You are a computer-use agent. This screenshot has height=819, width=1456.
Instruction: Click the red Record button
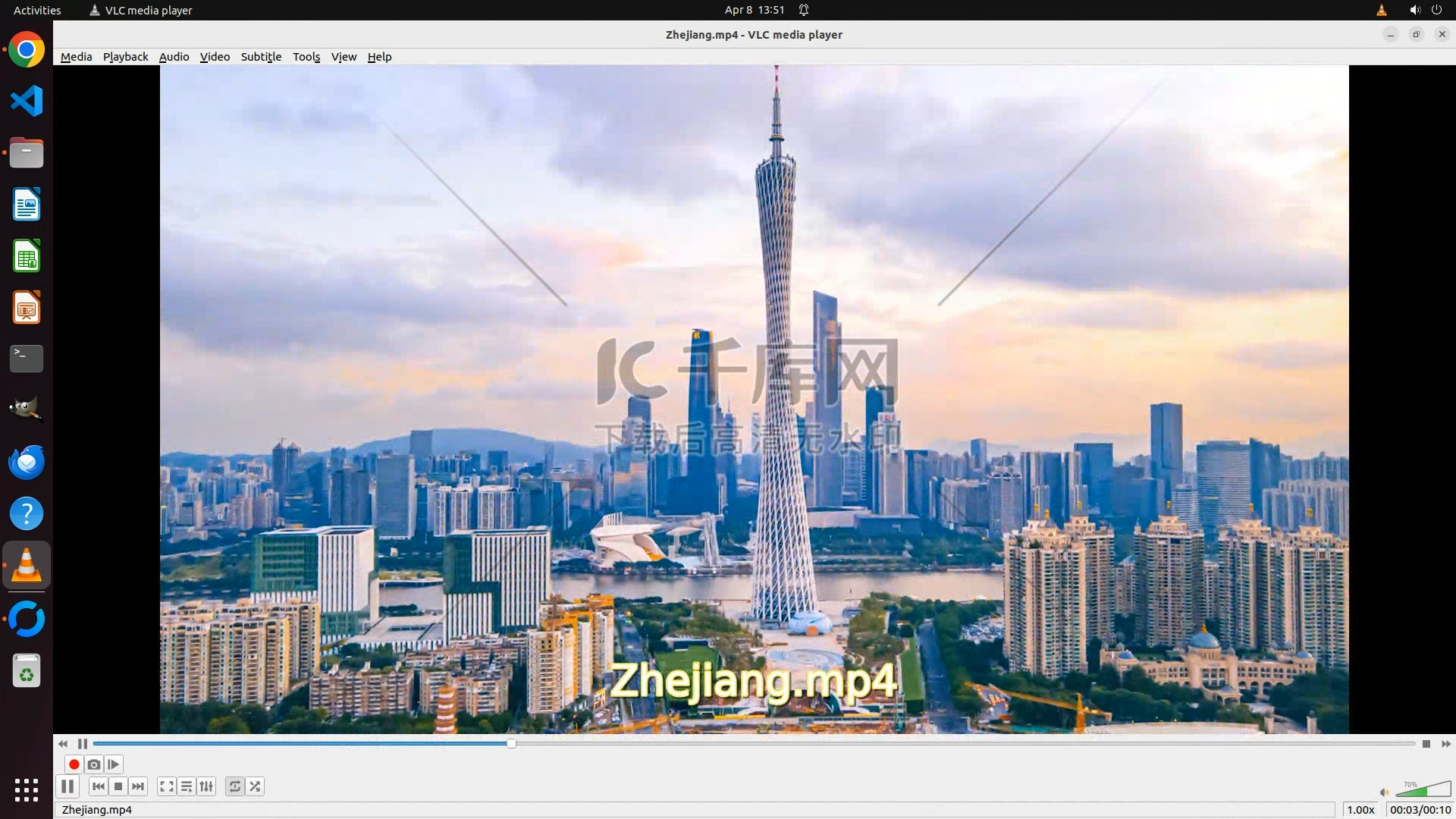click(74, 764)
